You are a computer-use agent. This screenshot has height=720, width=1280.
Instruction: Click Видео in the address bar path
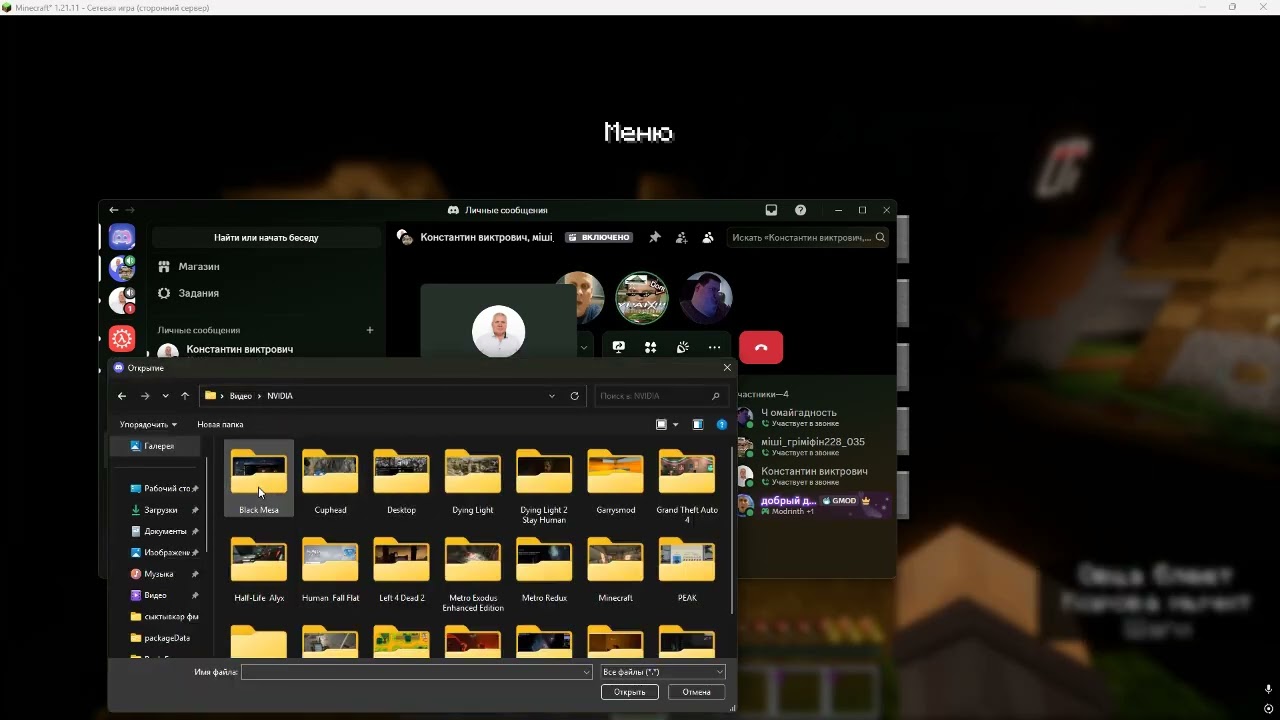click(x=241, y=396)
